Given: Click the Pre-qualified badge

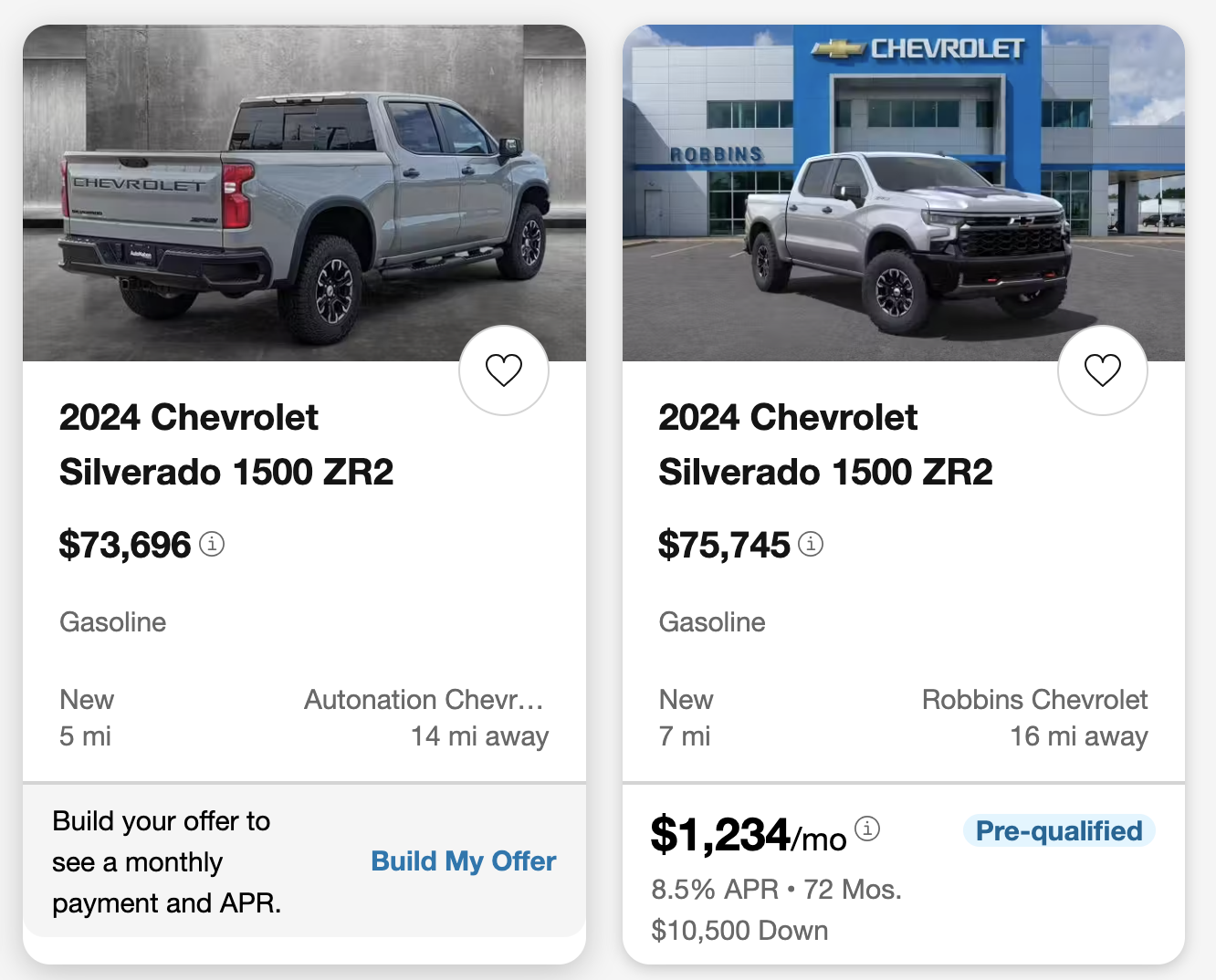Looking at the screenshot, I should (1059, 830).
